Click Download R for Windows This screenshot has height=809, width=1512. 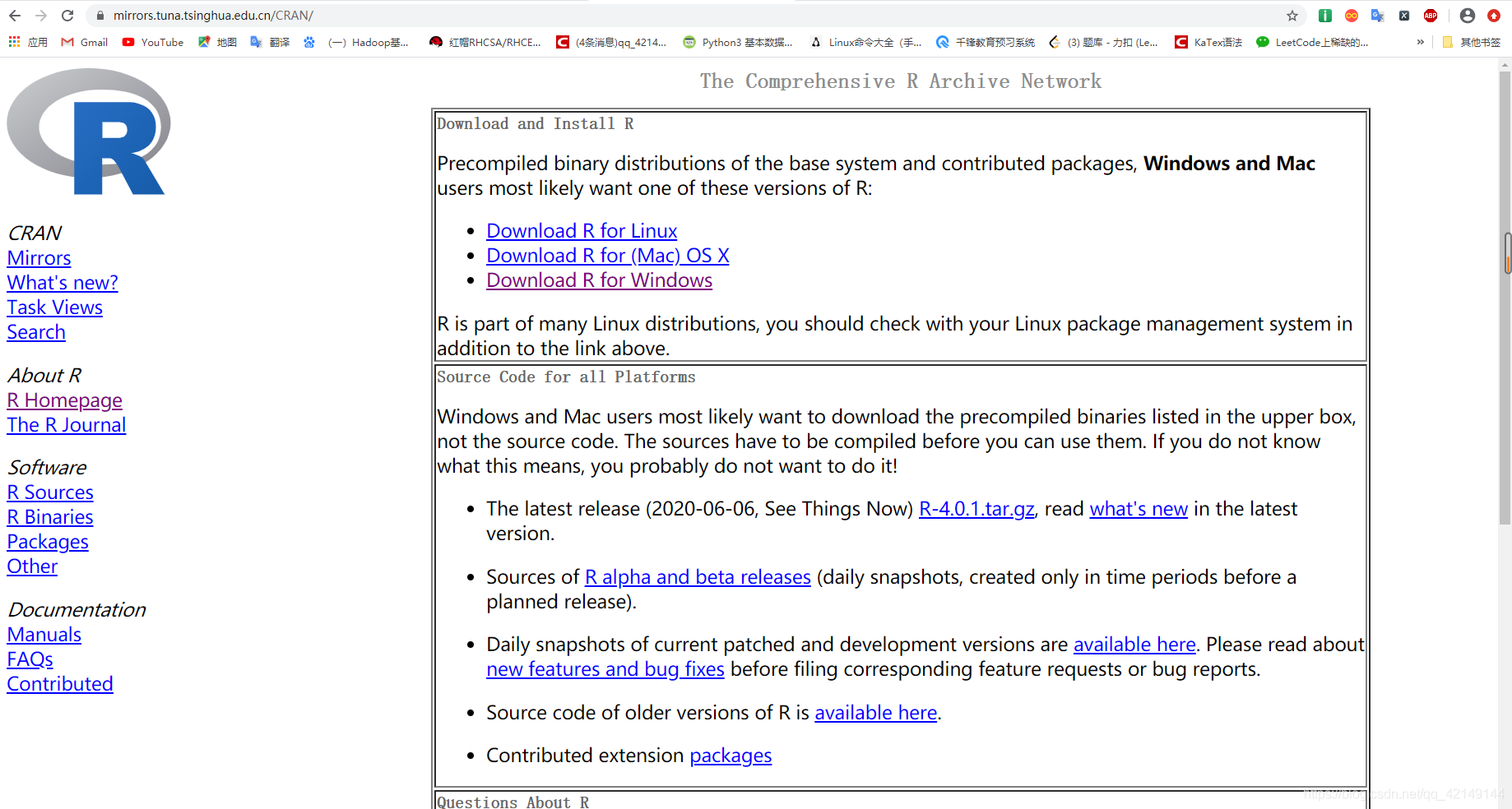599,280
